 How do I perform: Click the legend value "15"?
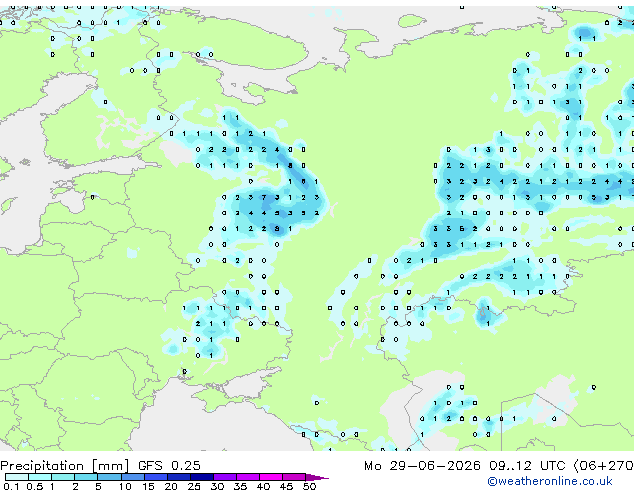tap(148, 486)
